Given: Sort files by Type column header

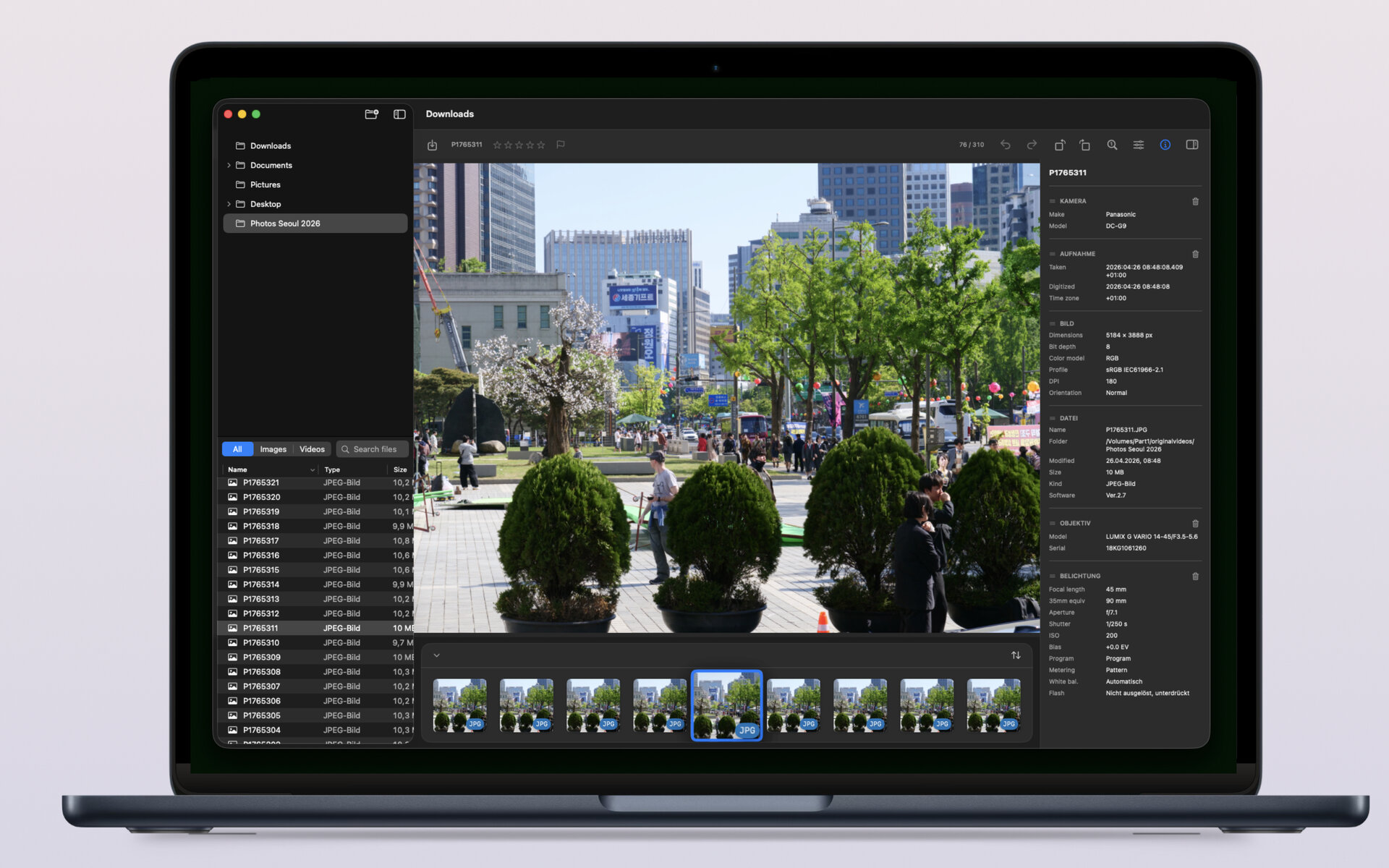Looking at the screenshot, I should pyautogui.click(x=332, y=469).
